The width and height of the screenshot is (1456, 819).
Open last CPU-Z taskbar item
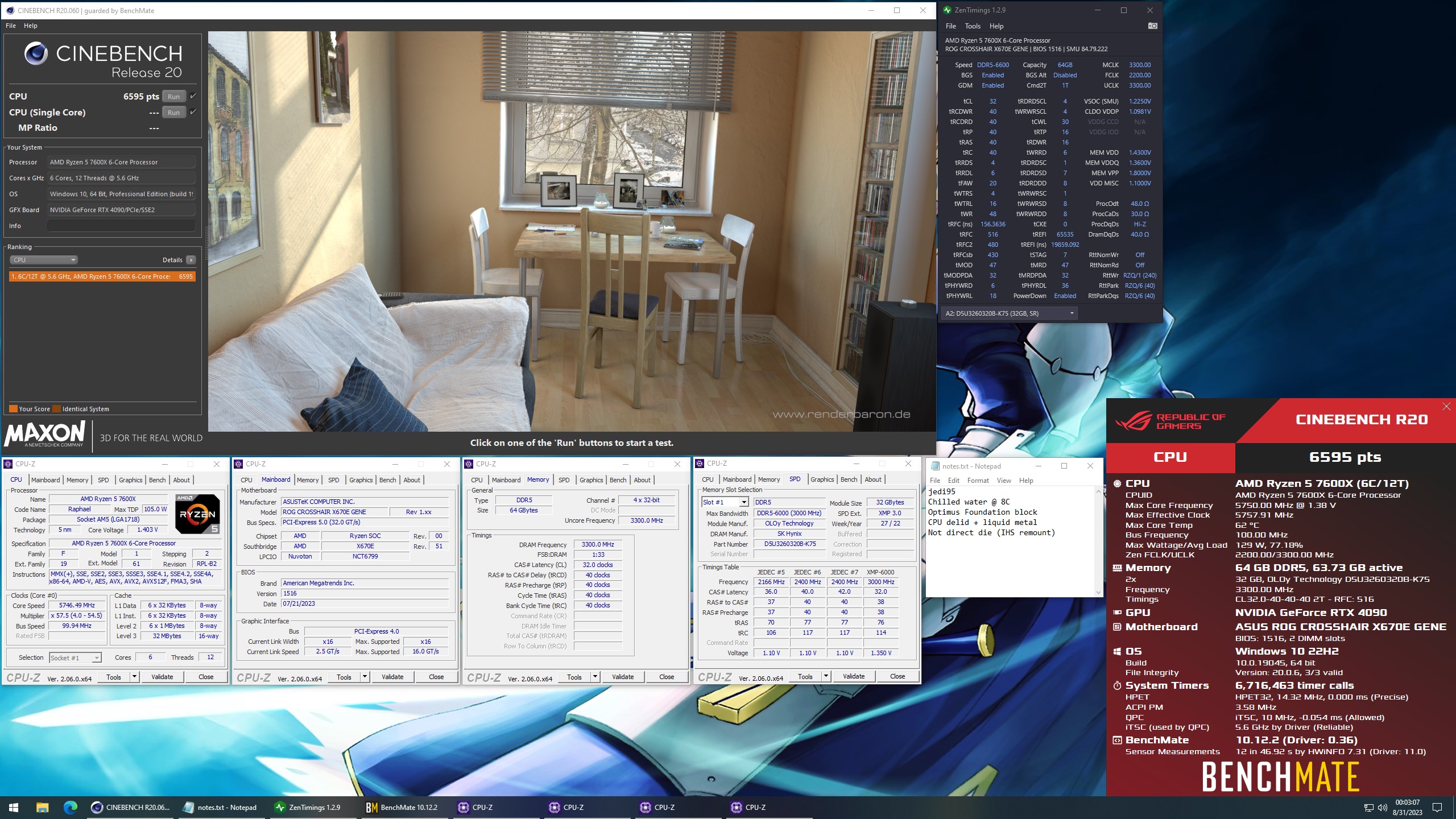pos(768,807)
